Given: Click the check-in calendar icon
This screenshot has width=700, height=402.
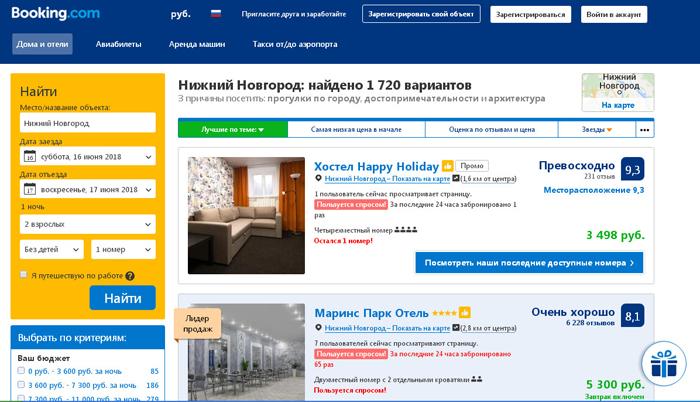Looking at the screenshot, I should click(x=29, y=157).
